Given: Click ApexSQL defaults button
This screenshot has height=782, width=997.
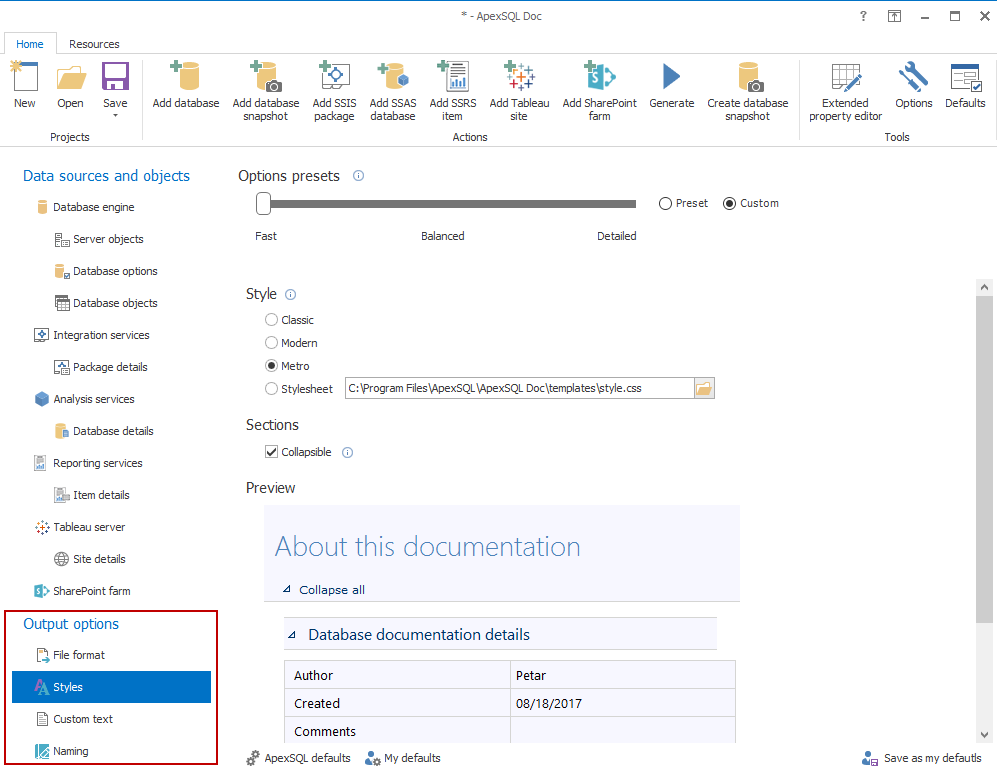Looking at the screenshot, I should pyautogui.click(x=298, y=758).
